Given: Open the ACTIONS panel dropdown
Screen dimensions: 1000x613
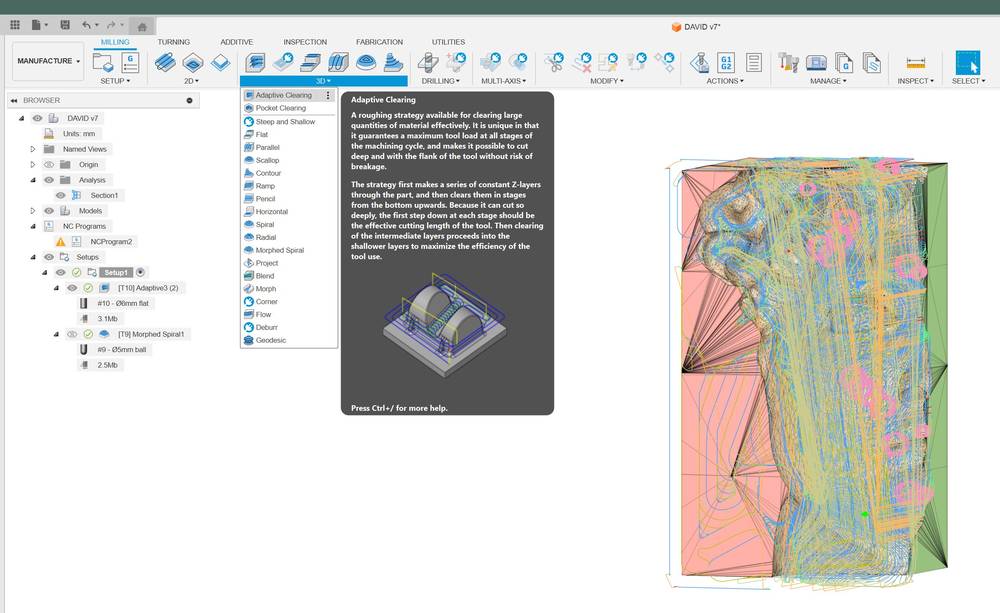Looking at the screenshot, I should (x=724, y=81).
